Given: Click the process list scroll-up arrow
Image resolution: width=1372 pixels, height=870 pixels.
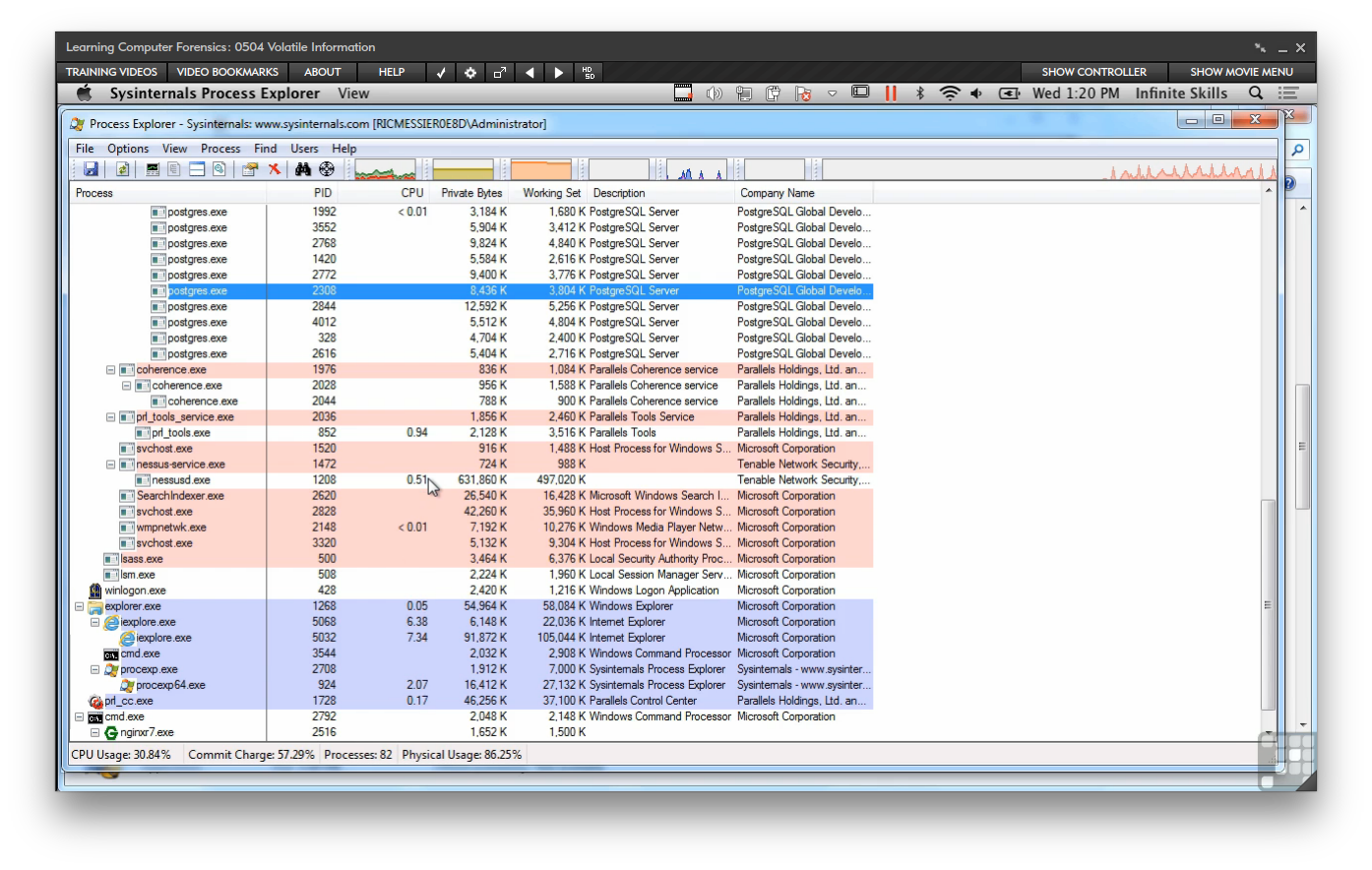Looking at the screenshot, I should tap(1269, 190).
